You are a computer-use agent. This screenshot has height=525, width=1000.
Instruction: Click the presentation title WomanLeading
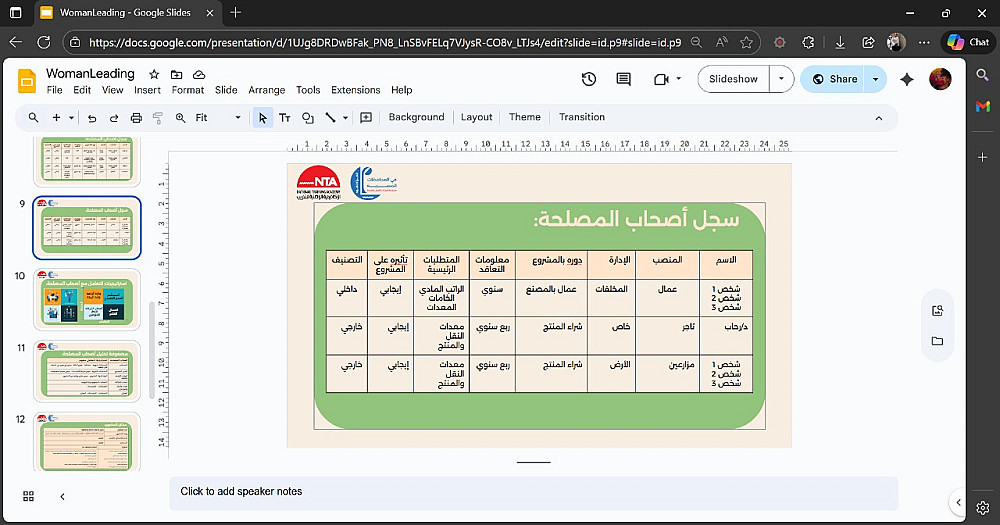[90, 73]
